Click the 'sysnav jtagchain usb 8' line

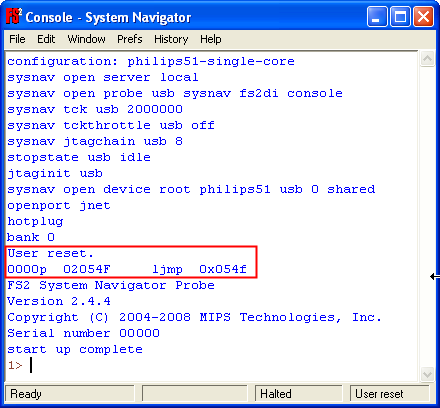95,141
